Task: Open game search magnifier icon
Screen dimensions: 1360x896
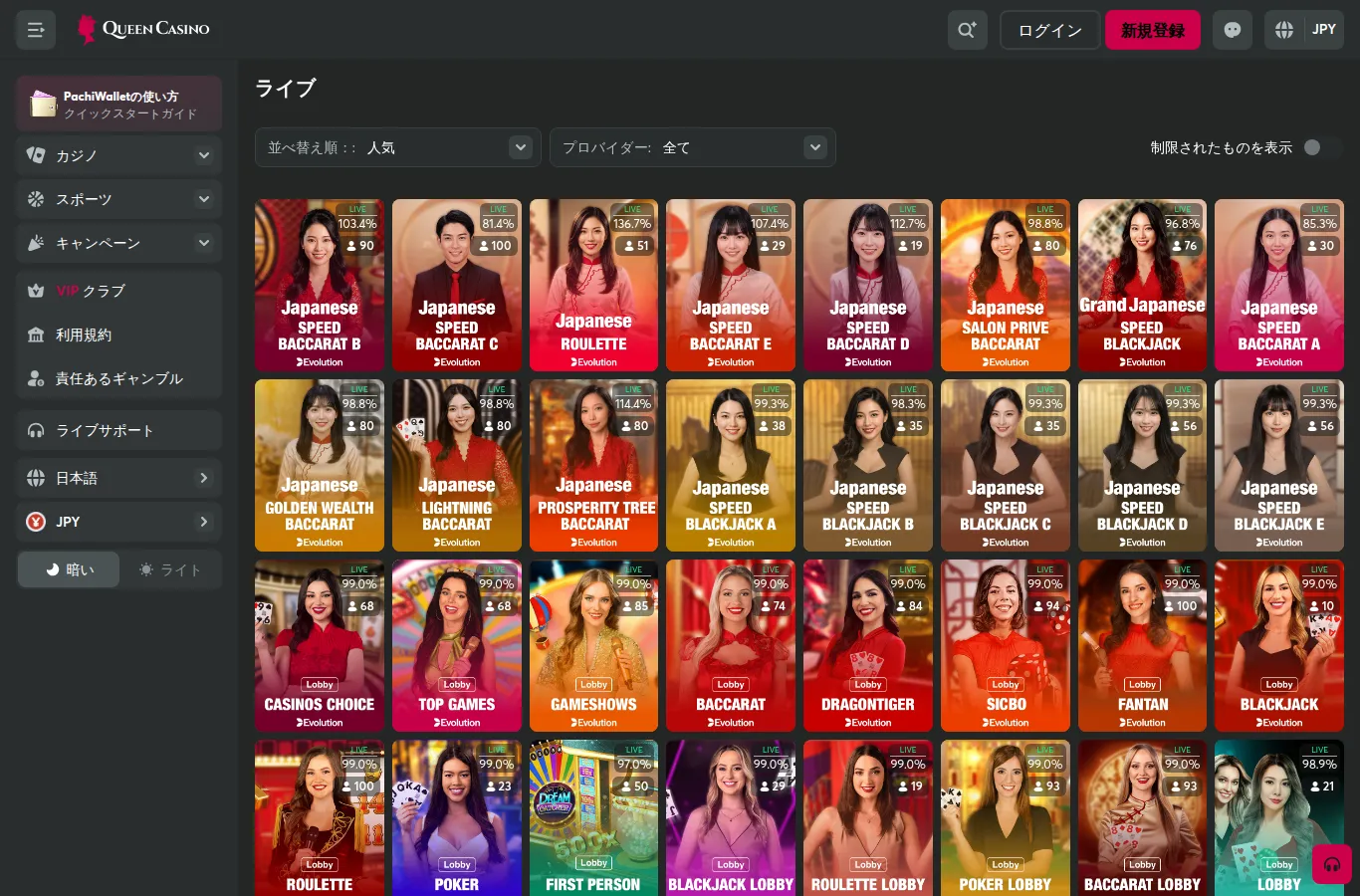Action: point(967,30)
